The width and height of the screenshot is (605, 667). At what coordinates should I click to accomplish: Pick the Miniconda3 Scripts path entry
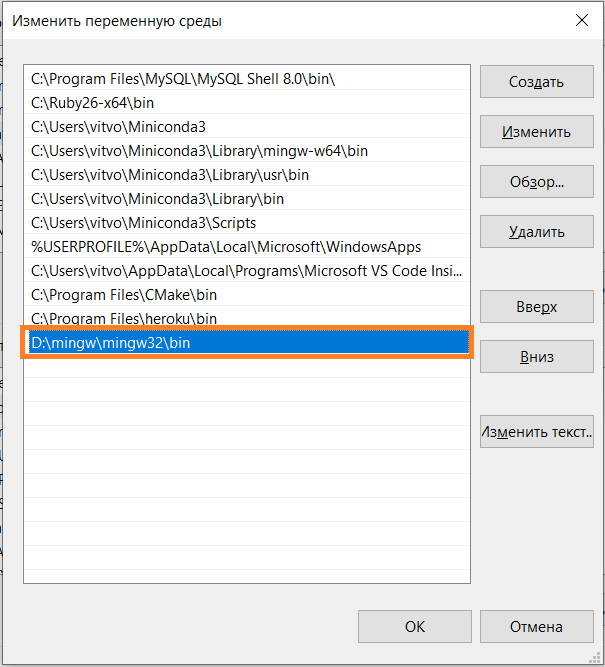tap(143, 223)
